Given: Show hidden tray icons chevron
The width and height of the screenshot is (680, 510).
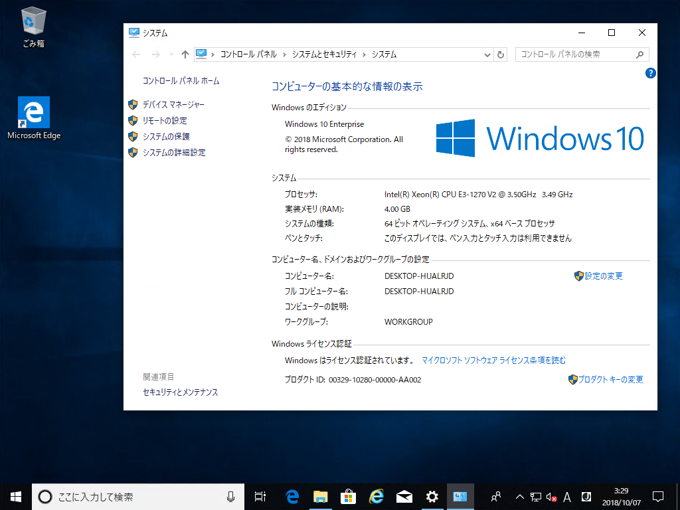Looking at the screenshot, I should pyautogui.click(x=520, y=497).
